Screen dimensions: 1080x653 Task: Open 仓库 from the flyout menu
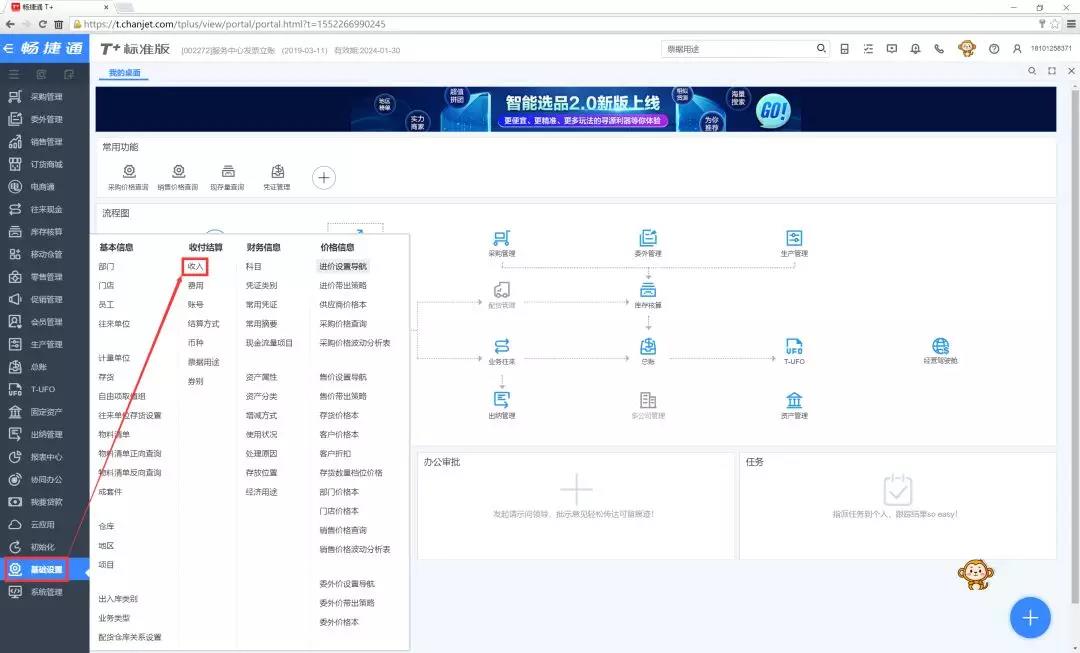pyautogui.click(x=106, y=526)
